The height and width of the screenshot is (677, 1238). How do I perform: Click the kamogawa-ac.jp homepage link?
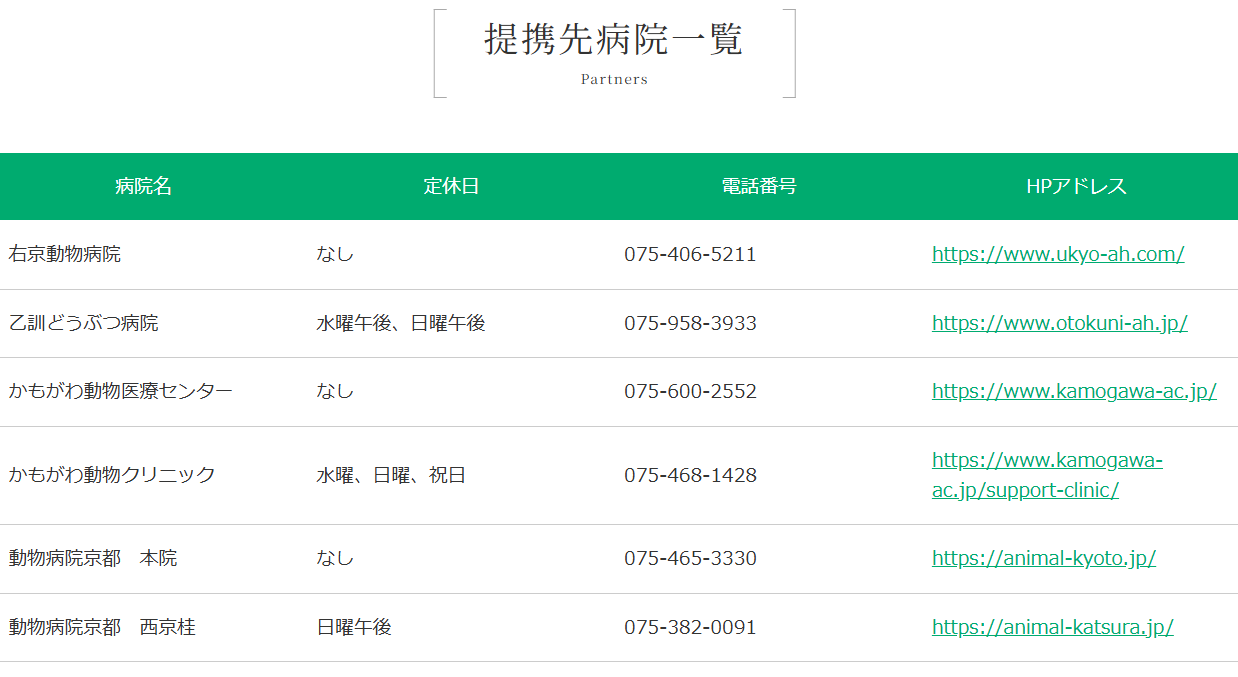[1073, 391]
